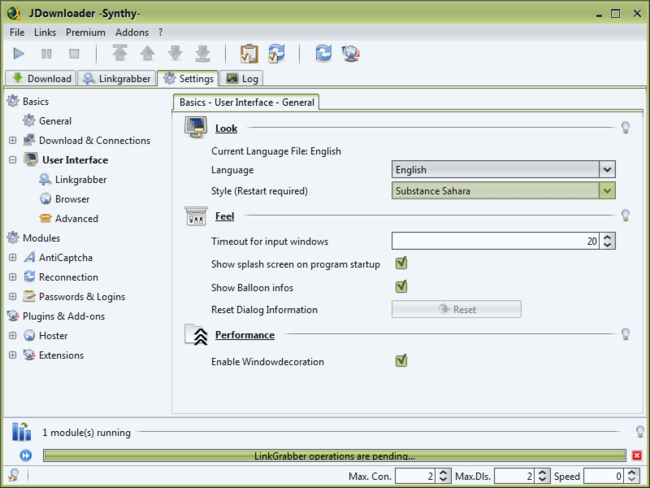The height and width of the screenshot is (488, 650).
Task: Open the Premium menu
Action: pos(85,32)
